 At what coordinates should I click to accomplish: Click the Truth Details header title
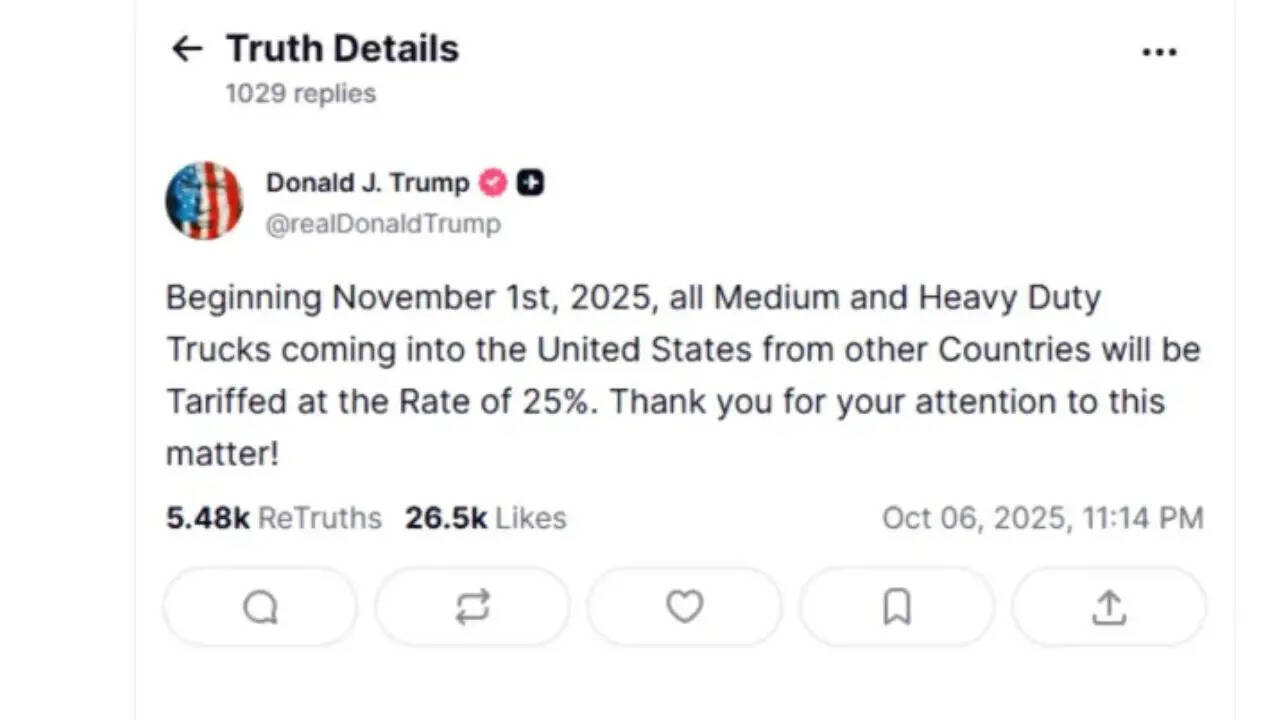tap(342, 49)
